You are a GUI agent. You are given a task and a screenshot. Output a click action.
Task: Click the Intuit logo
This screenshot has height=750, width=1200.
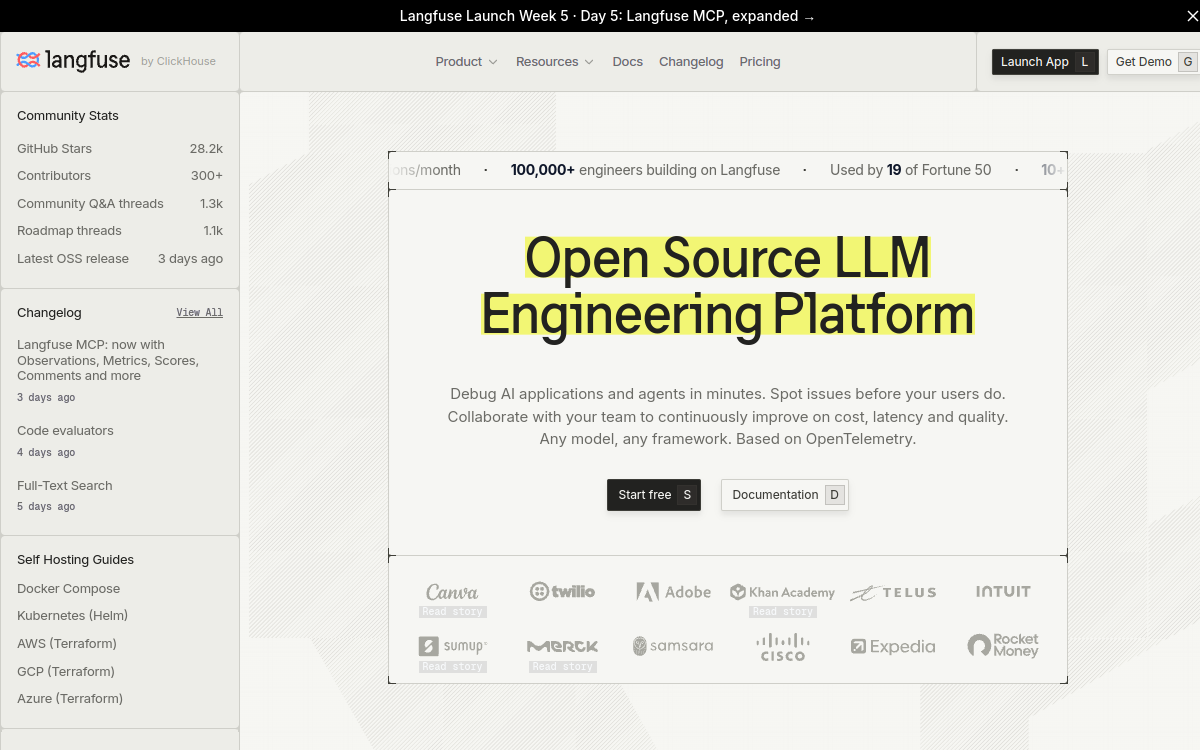point(1003,592)
